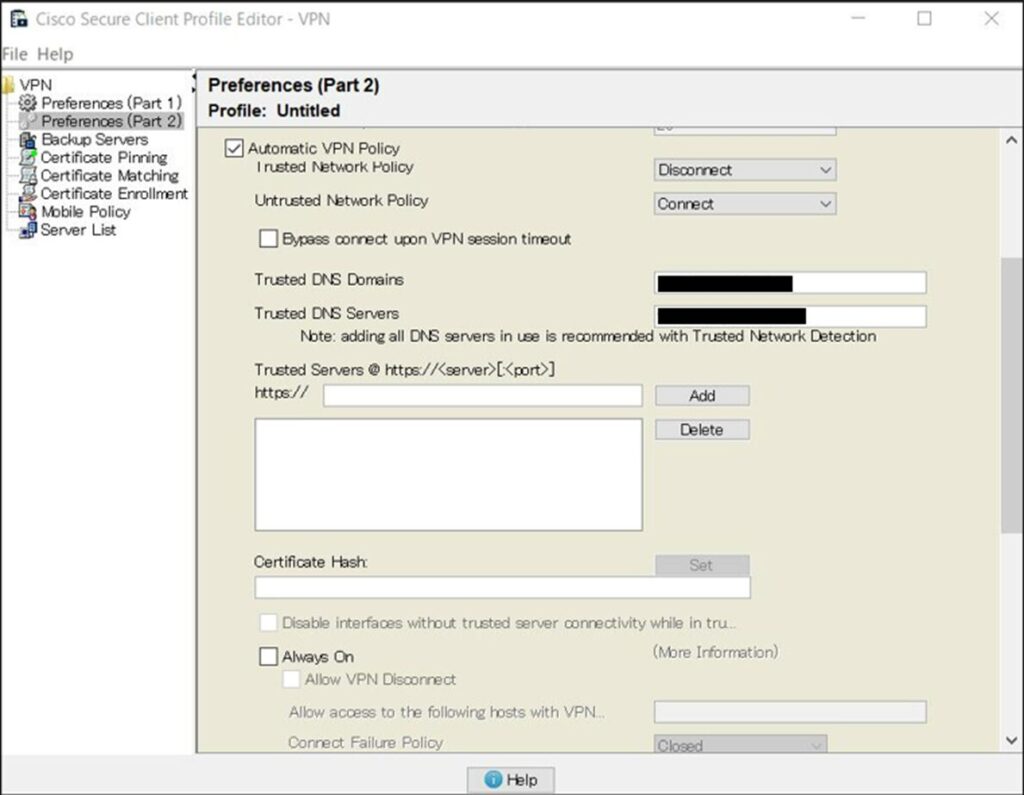Image resolution: width=1024 pixels, height=795 pixels.
Task: Click the scrollbar up arrow
Action: click(1012, 140)
